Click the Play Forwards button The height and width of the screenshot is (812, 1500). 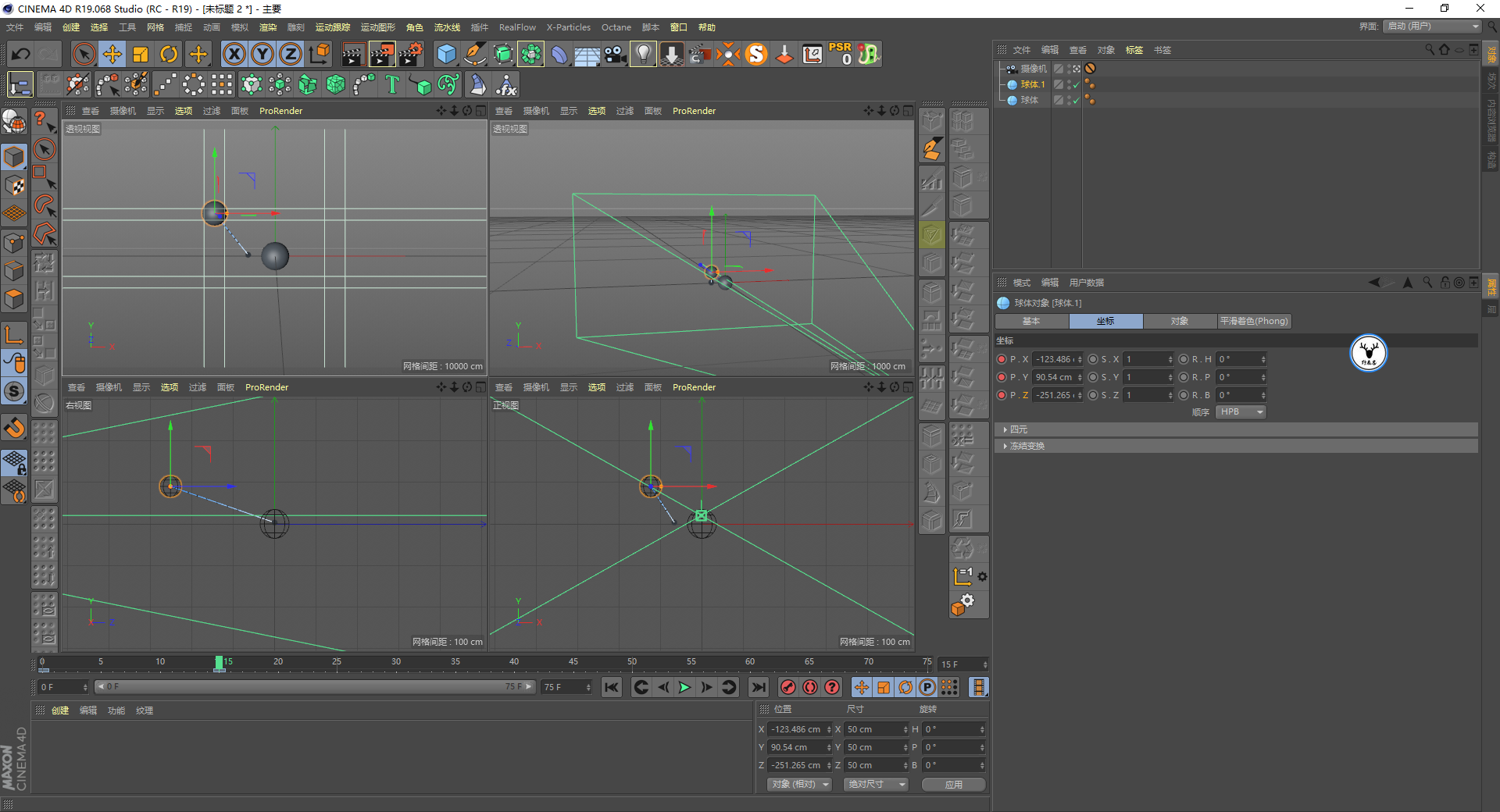pos(684,687)
